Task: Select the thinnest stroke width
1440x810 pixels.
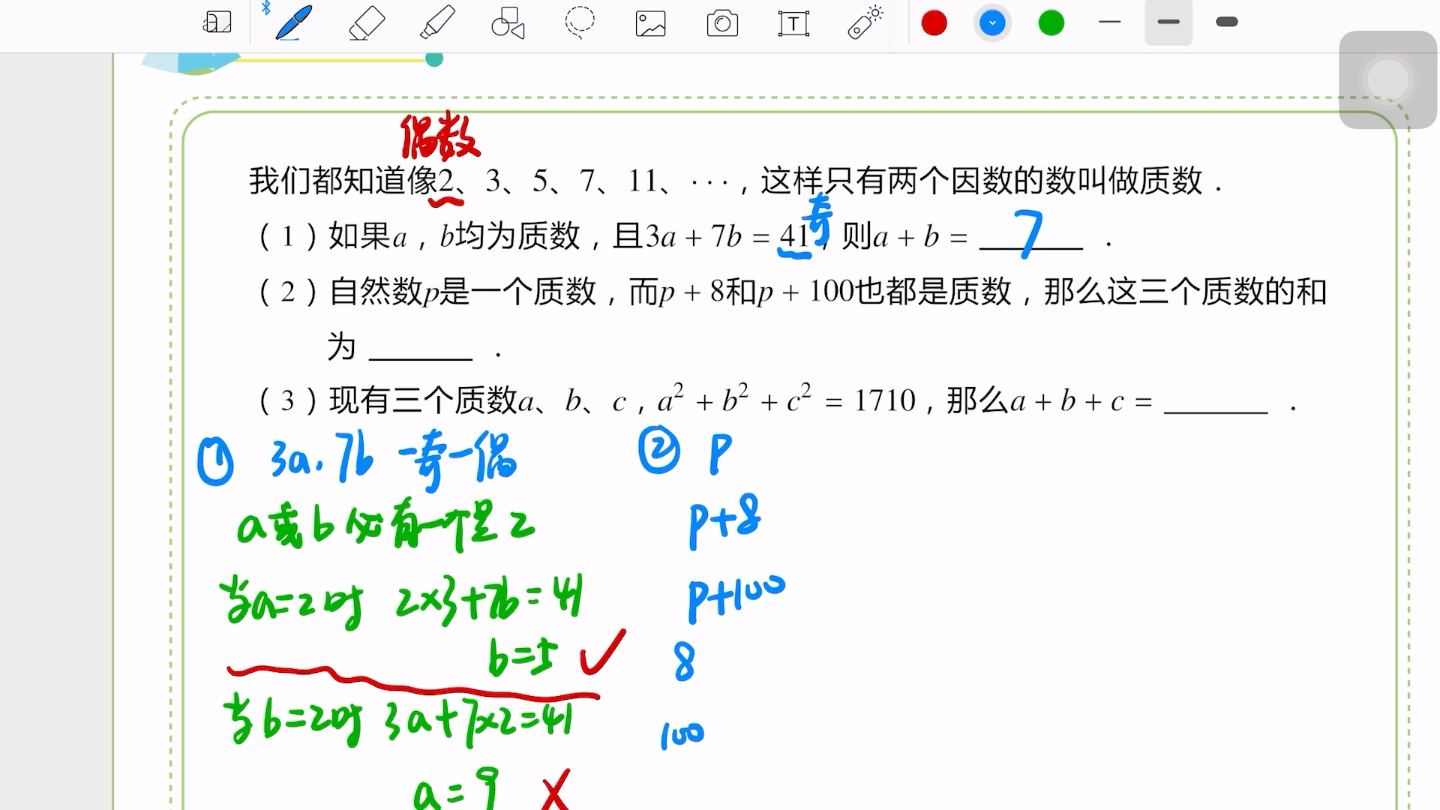Action: pyautogui.click(x=1109, y=21)
